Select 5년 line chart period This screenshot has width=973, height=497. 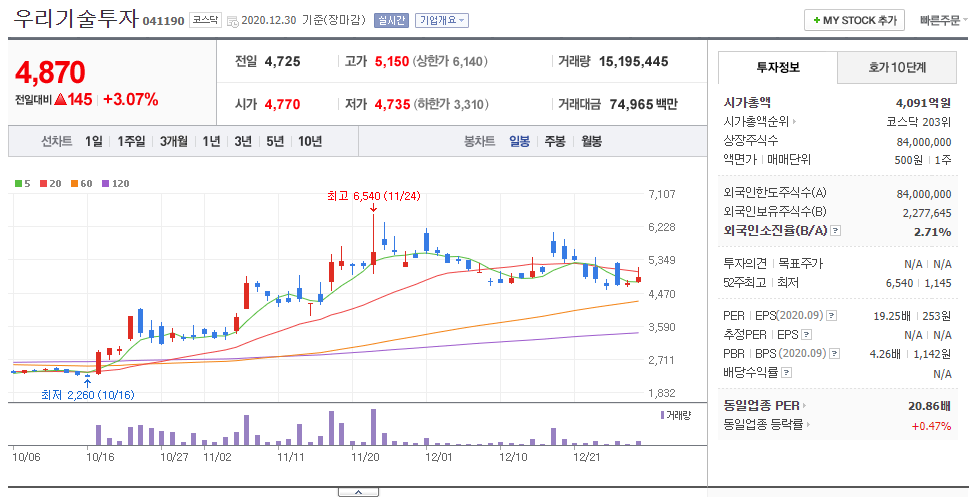point(275,141)
